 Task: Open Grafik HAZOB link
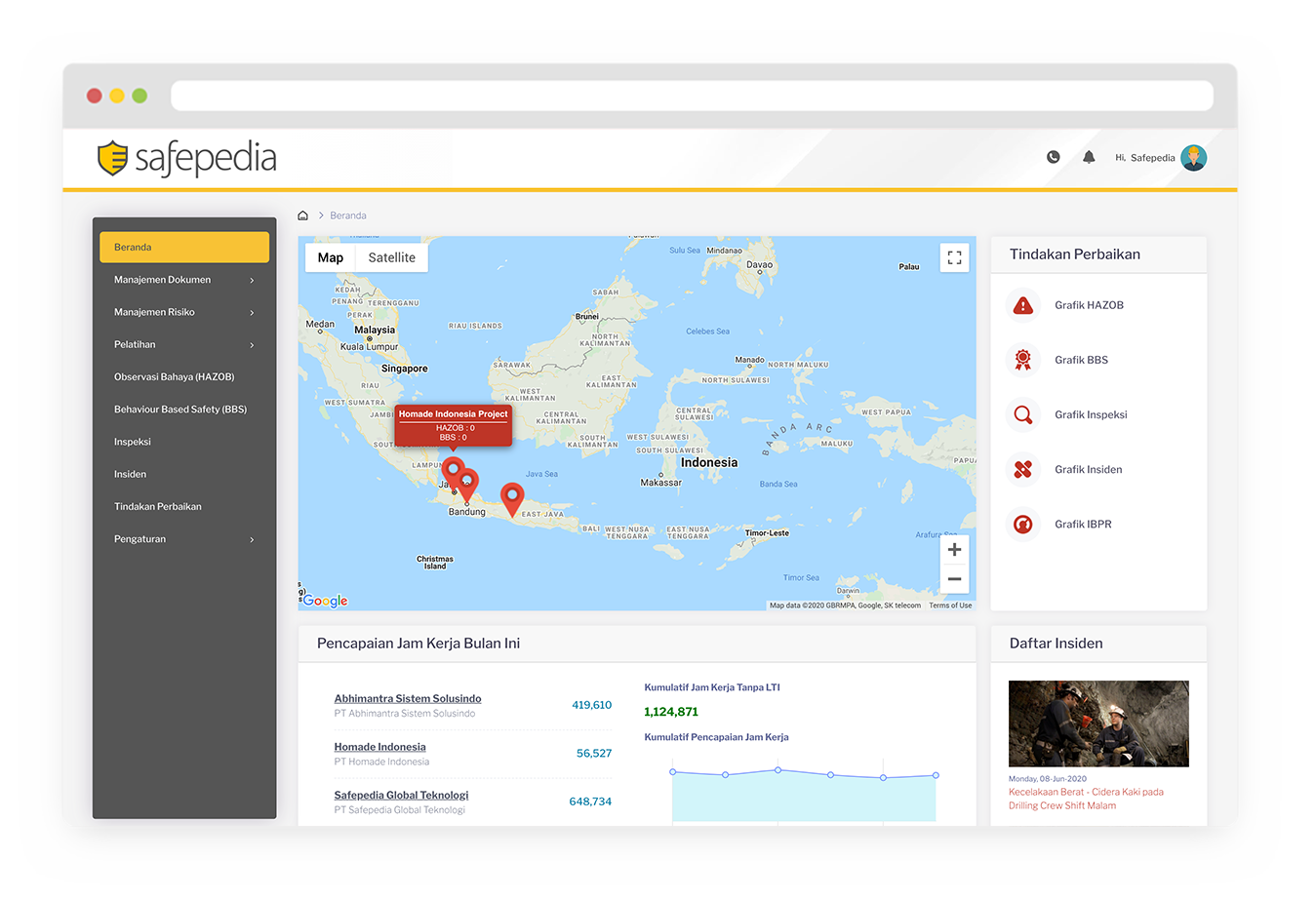1089,305
